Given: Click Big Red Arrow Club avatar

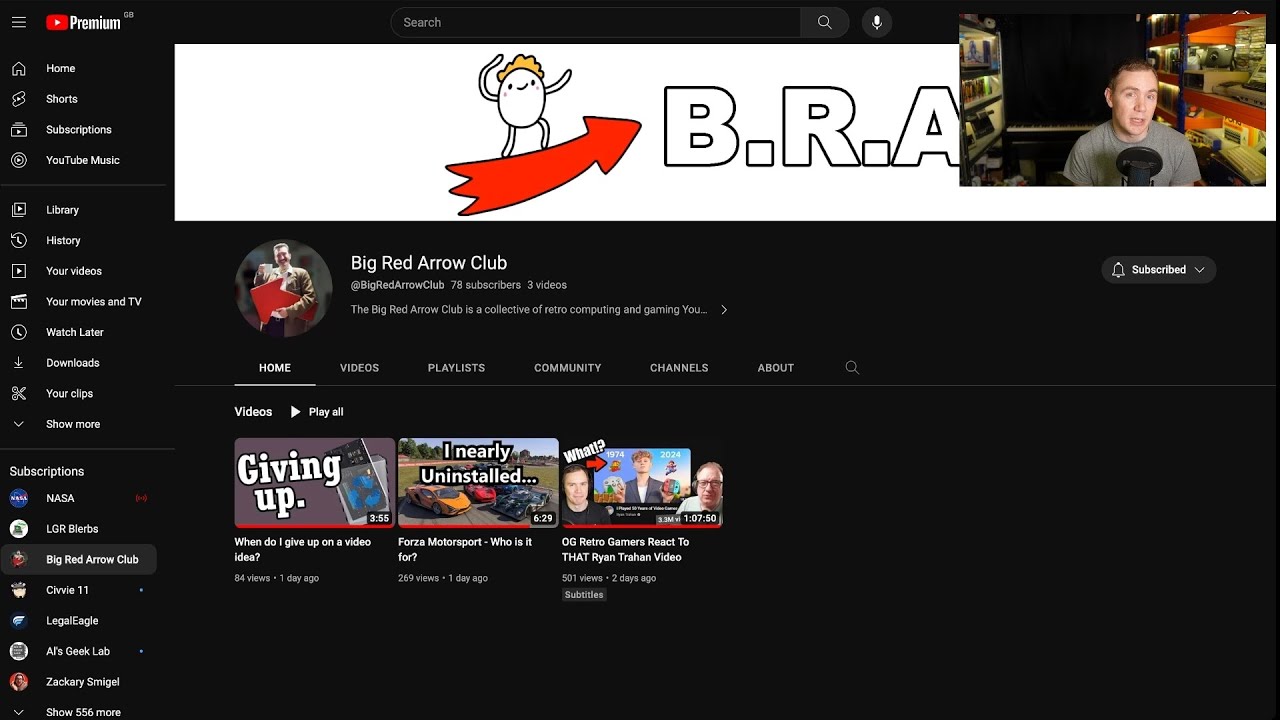Looking at the screenshot, I should click(283, 288).
